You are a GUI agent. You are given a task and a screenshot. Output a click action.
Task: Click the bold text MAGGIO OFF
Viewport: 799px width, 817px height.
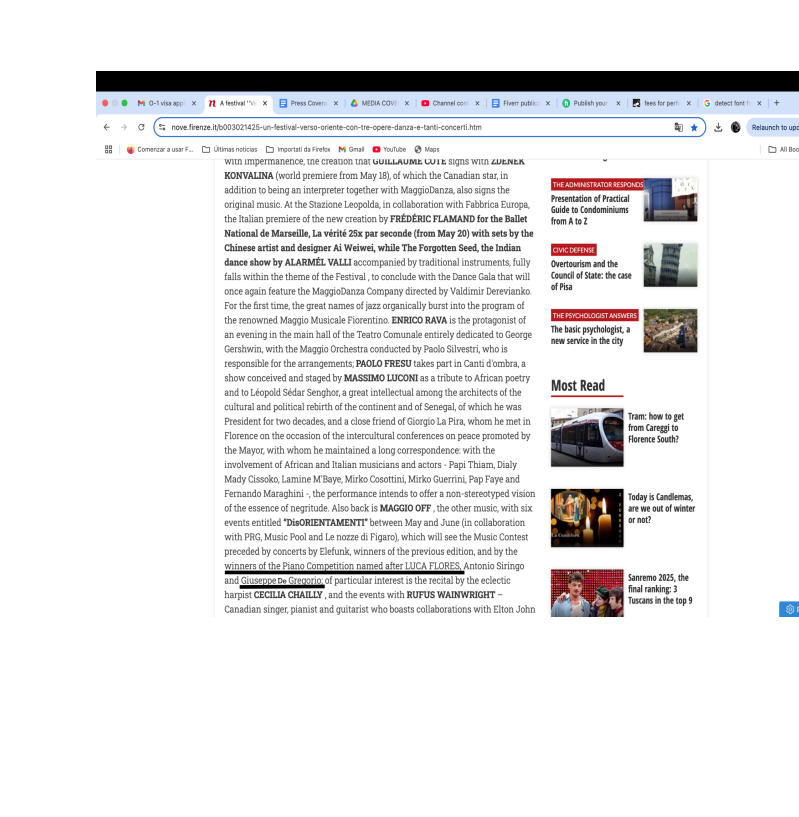point(405,508)
